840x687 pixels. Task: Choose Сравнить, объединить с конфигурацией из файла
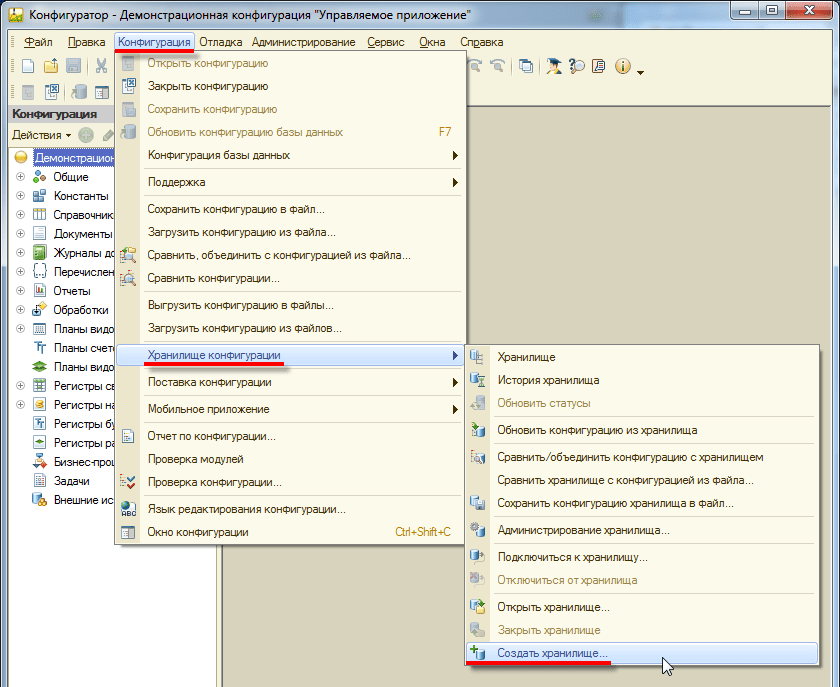[289, 256]
